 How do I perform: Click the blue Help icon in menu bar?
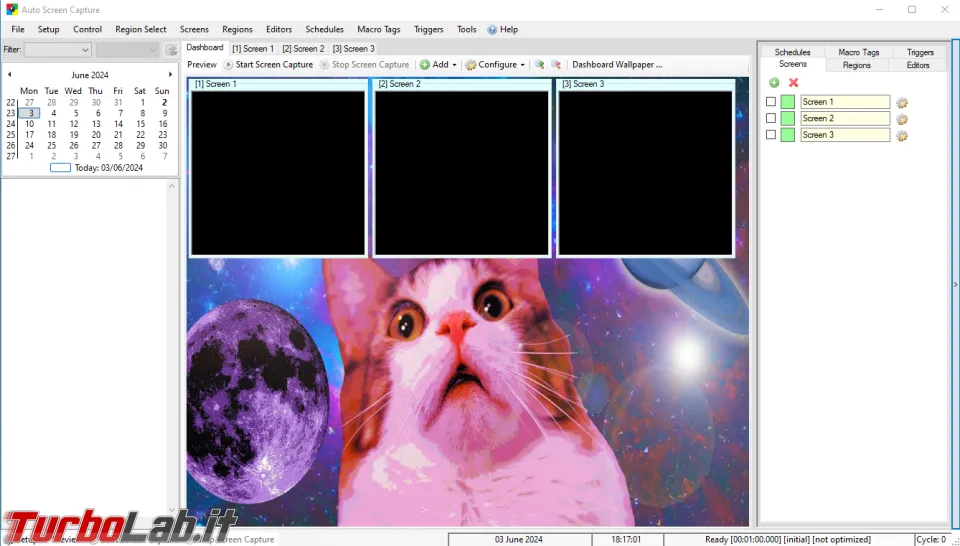pos(492,29)
